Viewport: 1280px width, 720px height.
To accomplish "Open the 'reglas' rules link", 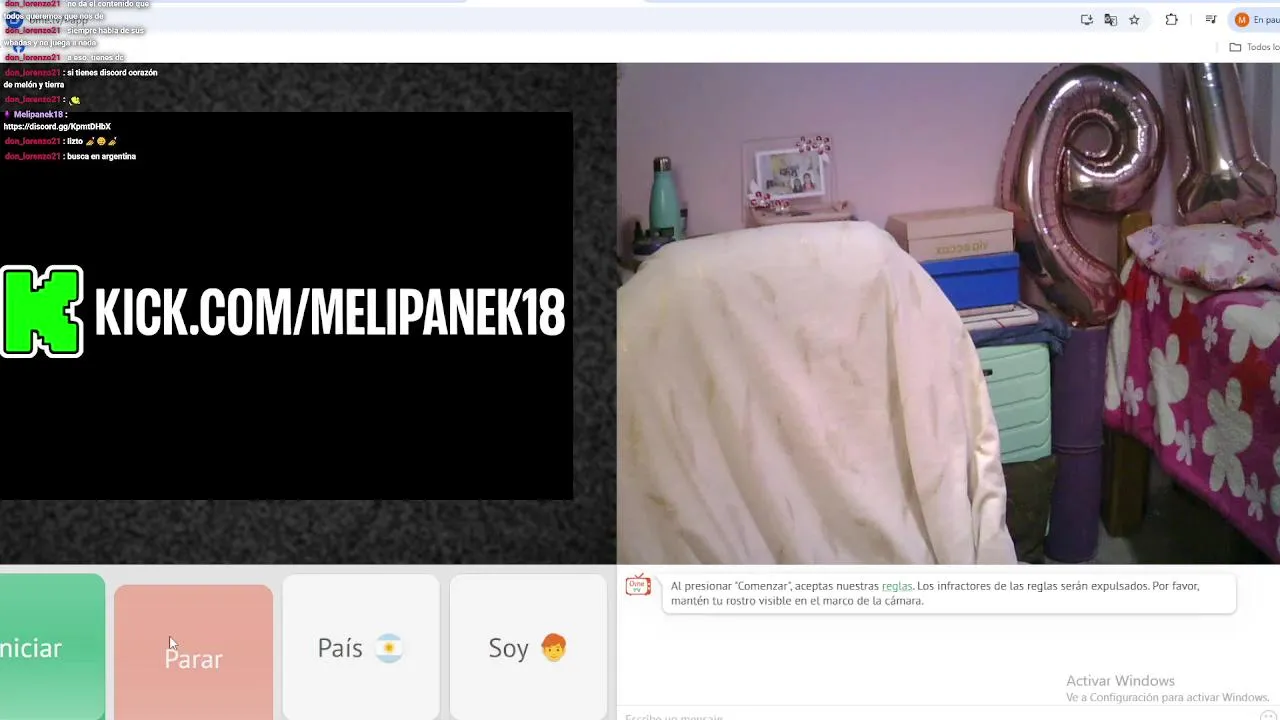I will (896, 586).
